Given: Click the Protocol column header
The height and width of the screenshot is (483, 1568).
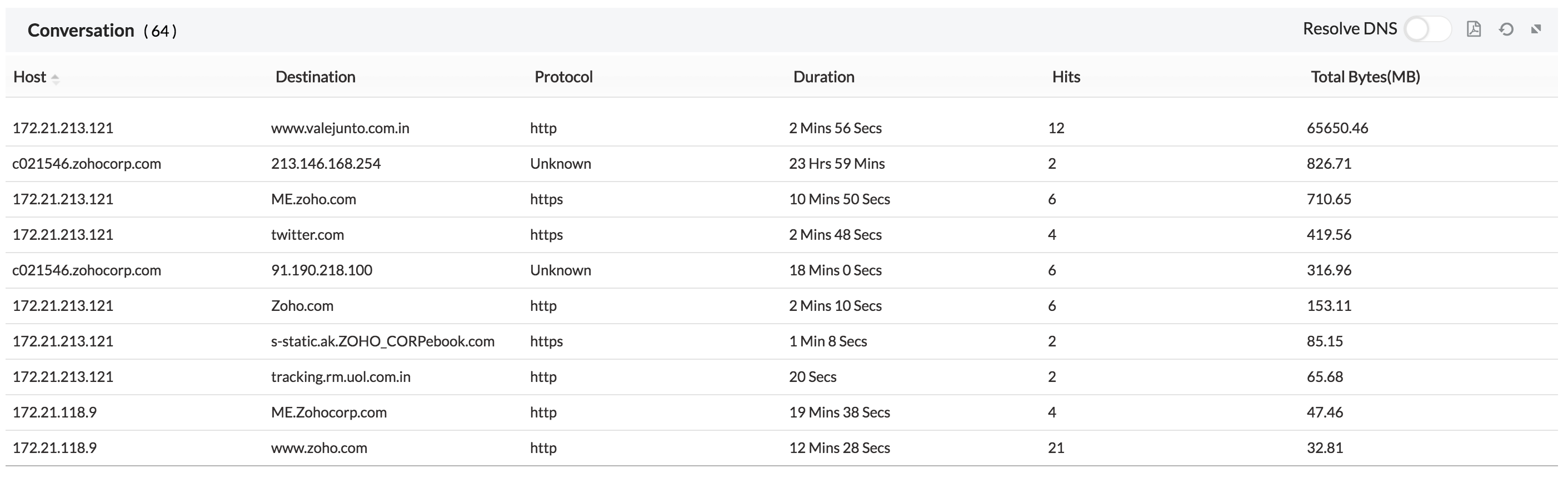Looking at the screenshot, I should pyautogui.click(x=563, y=77).
